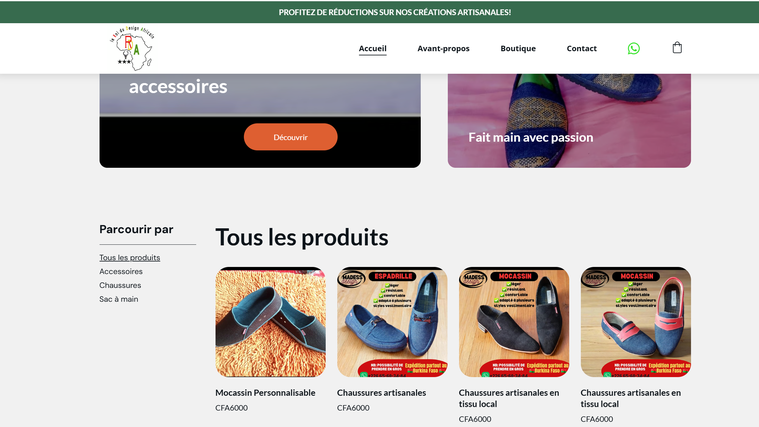Open the Avant-propos menu item
Screen dimensions: 759x427
(x=443, y=48)
